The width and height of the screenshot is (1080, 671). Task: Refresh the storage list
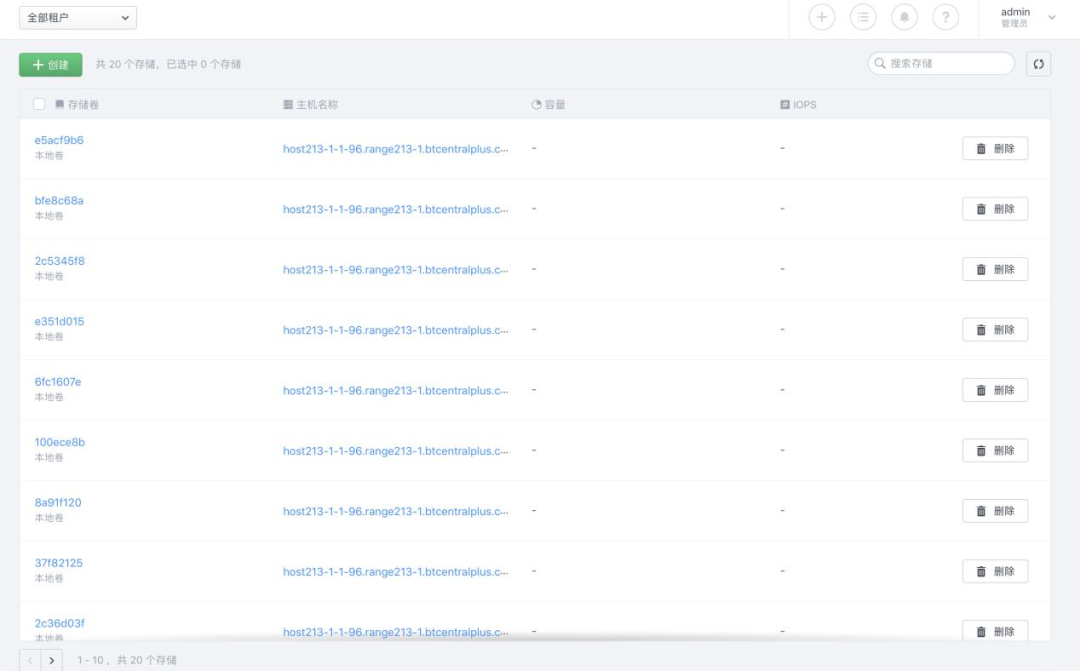[1038, 64]
